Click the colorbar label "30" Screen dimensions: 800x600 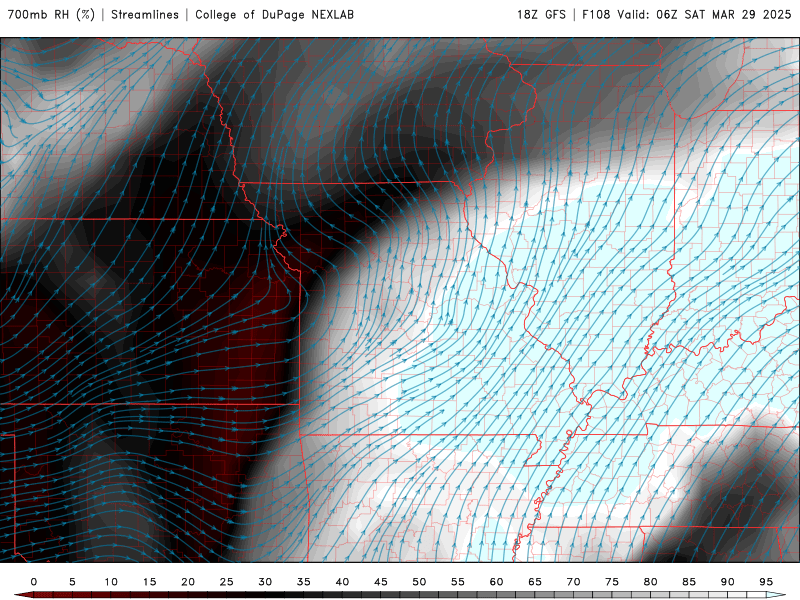(x=265, y=582)
